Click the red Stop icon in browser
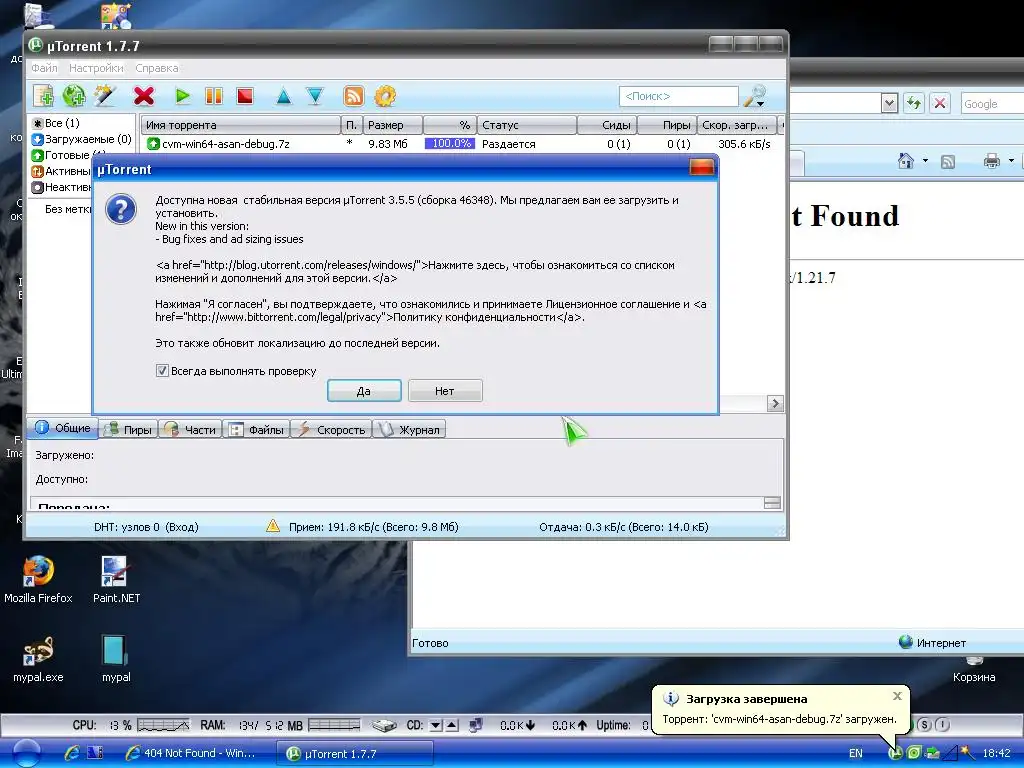Viewport: 1024px width, 768px height. [x=940, y=103]
